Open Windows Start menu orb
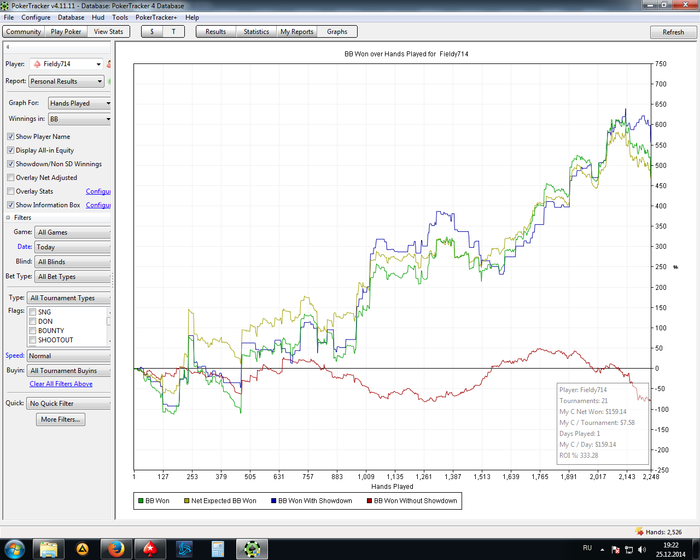700x560 pixels. pos(13,549)
